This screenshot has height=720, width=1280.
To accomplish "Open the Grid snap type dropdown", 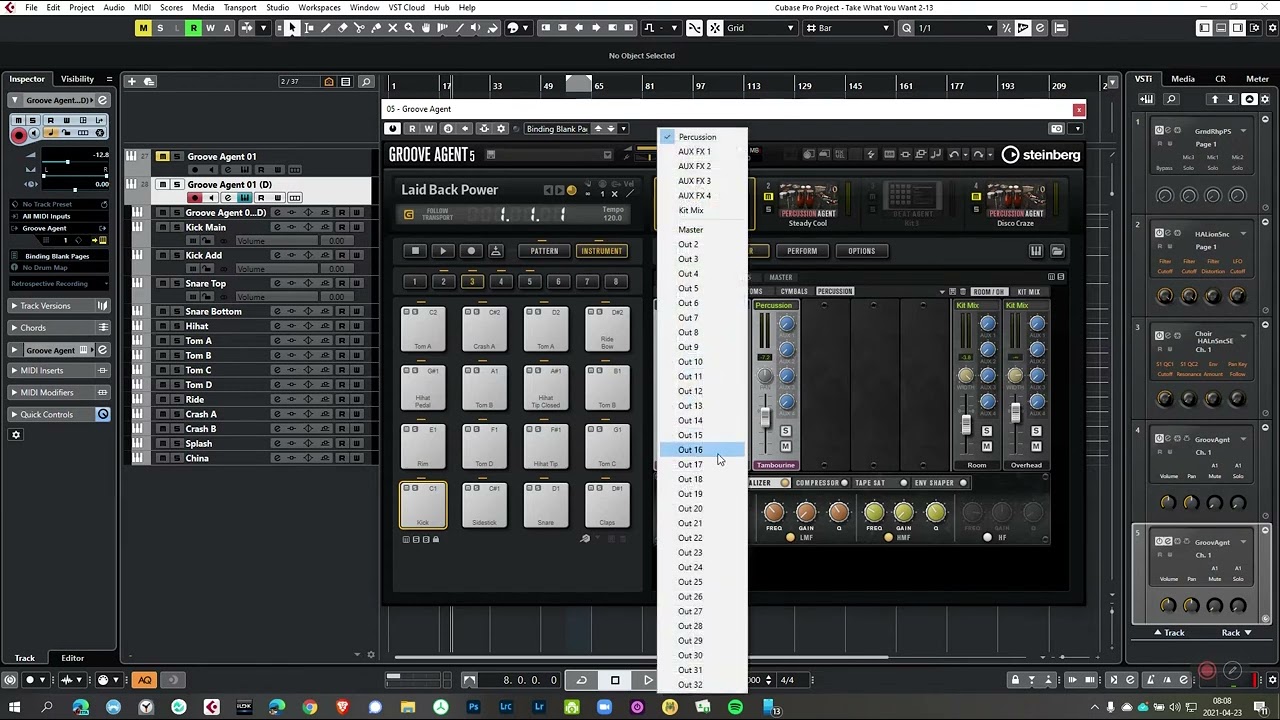I will pos(763,28).
